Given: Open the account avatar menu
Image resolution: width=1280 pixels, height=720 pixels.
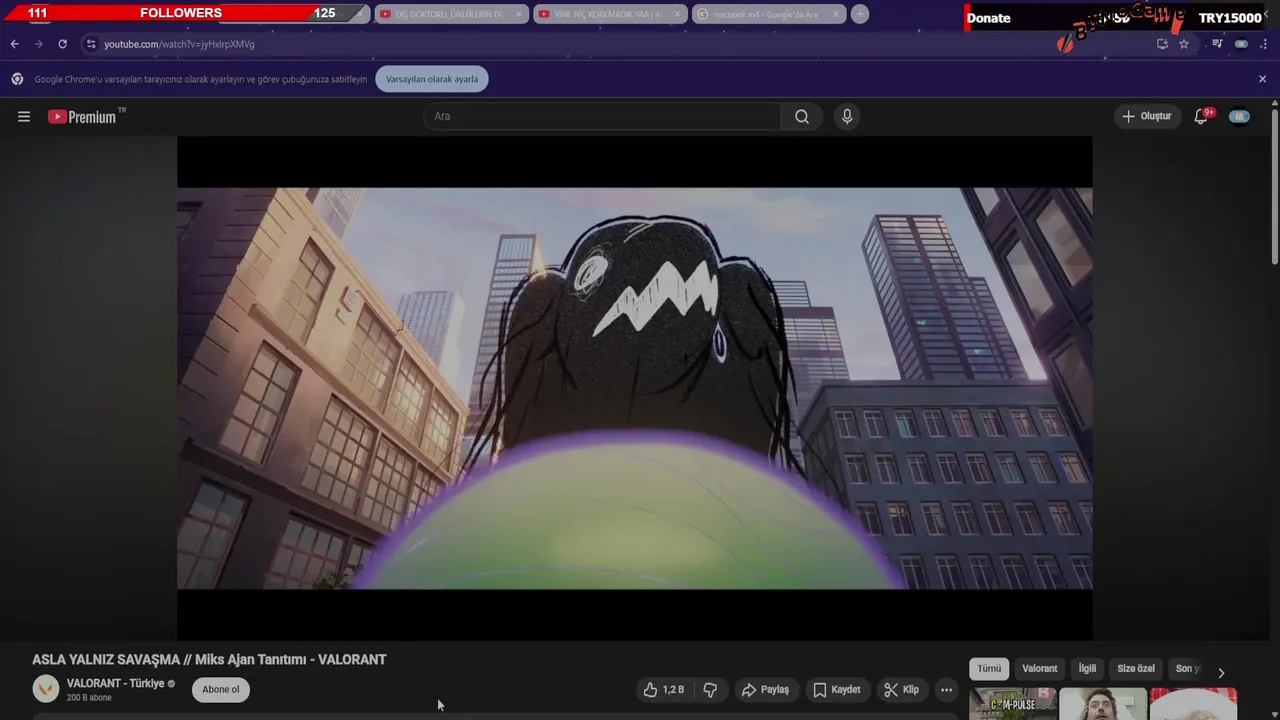Looking at the screenshot, I should [x=1239, y=116].
